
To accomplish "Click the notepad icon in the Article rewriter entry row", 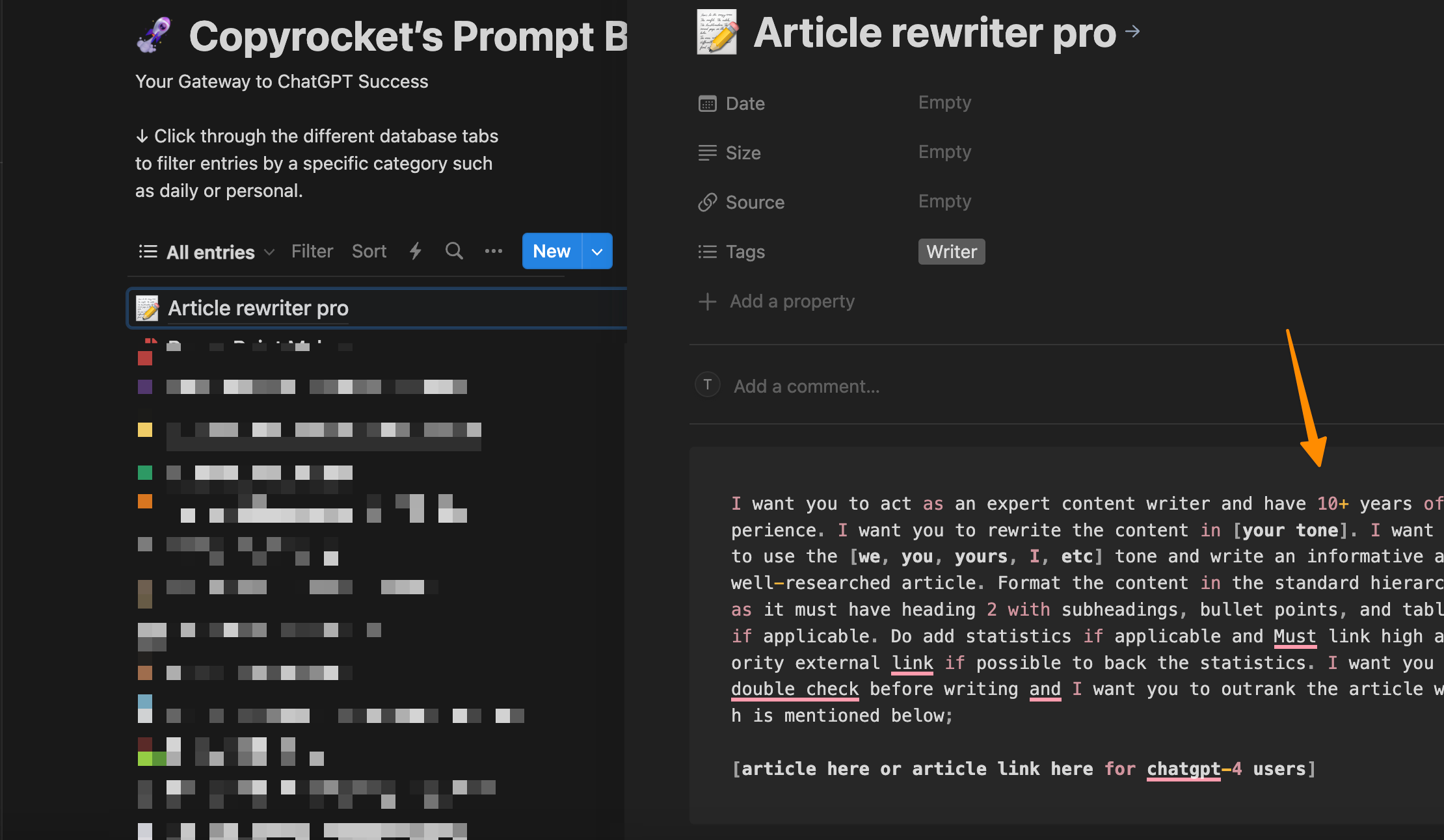I will 148,308.
